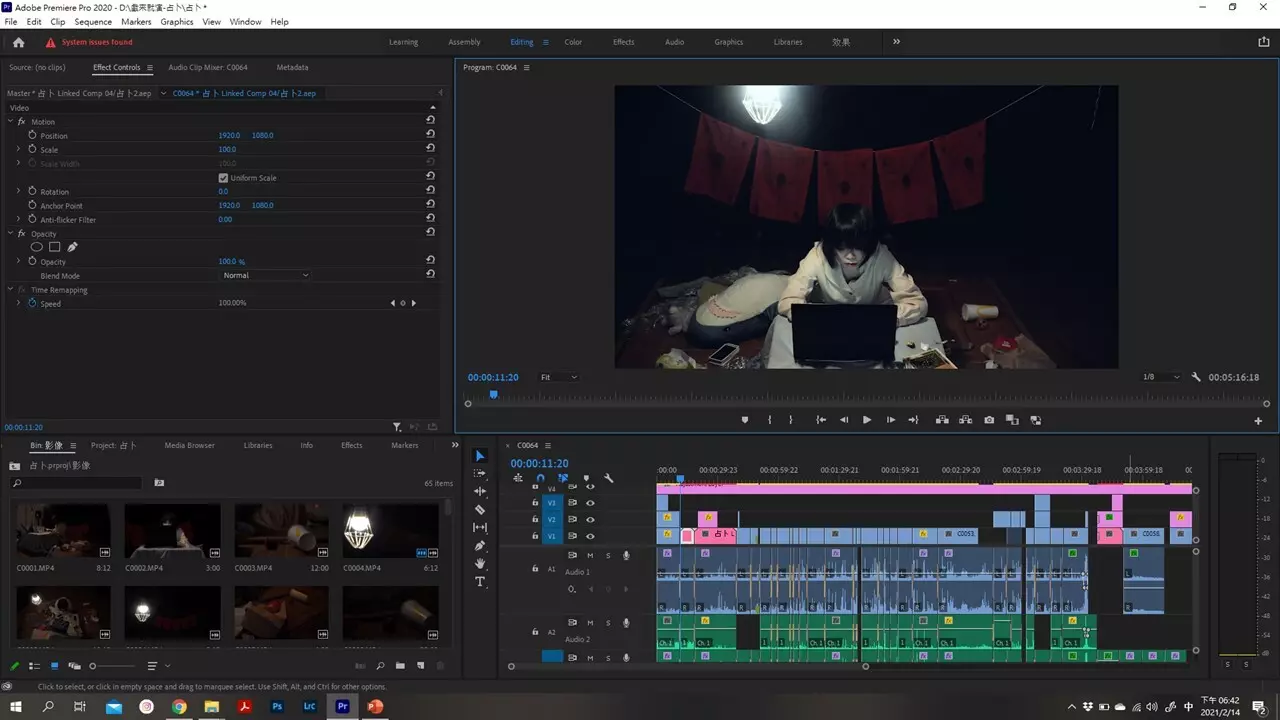
Task: Select the Razor tool
Action: click(480, 510)
